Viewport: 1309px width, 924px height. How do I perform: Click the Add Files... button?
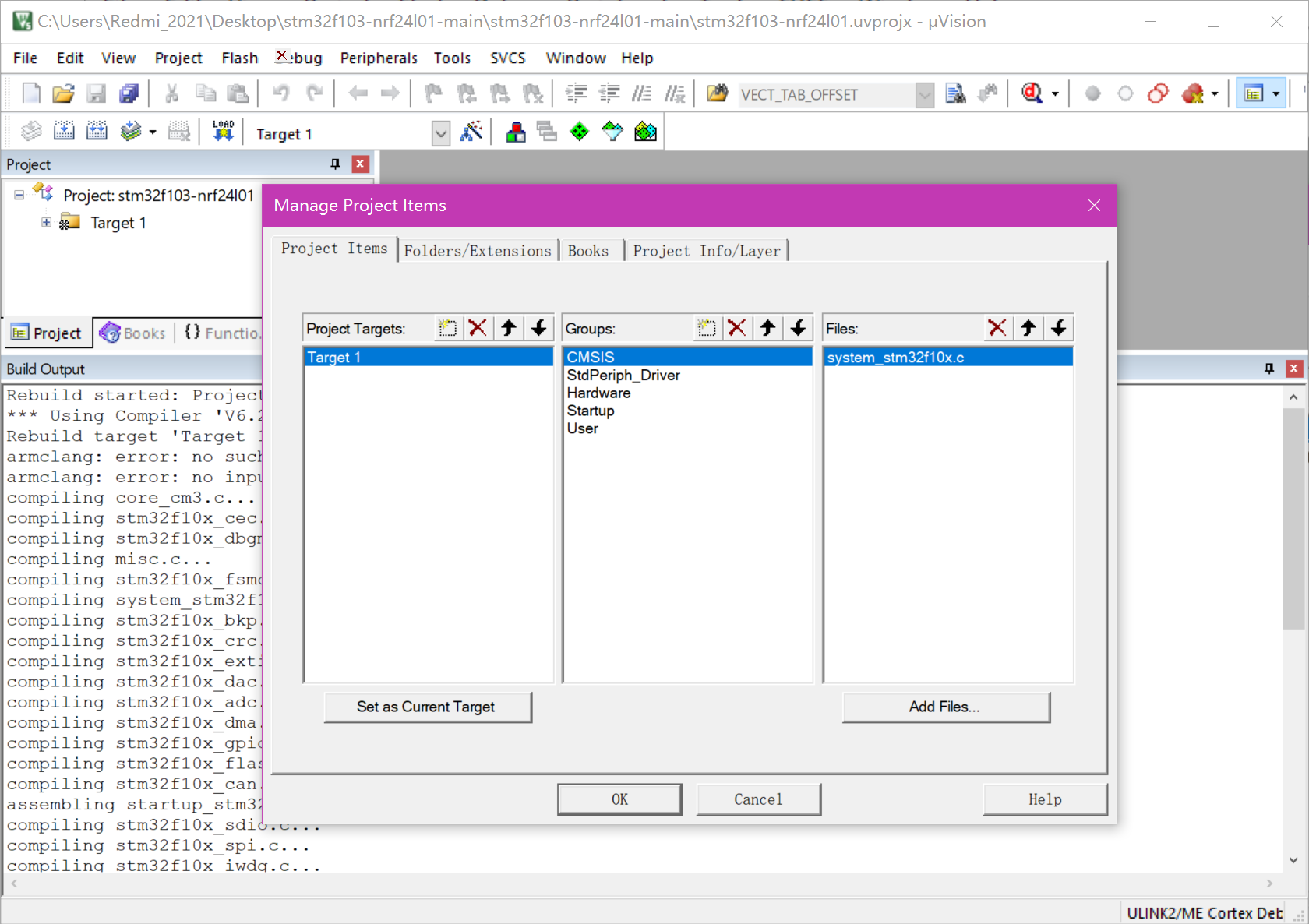point(946,707)
